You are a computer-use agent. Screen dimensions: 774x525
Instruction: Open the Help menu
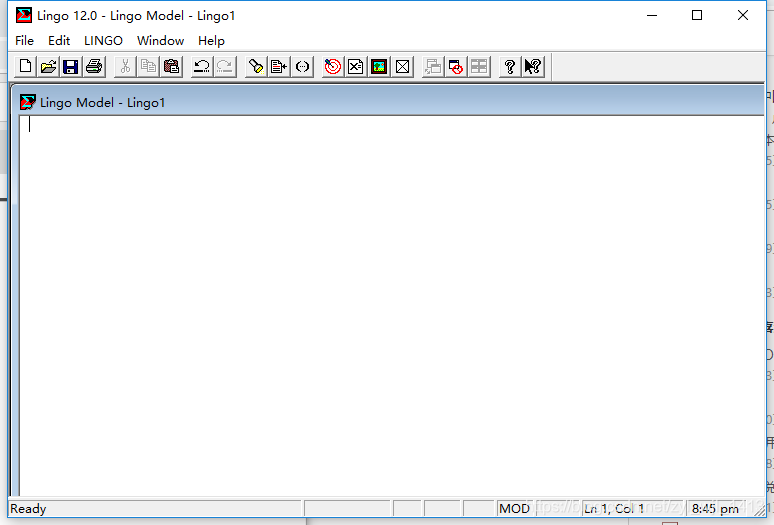pos(211,40)
